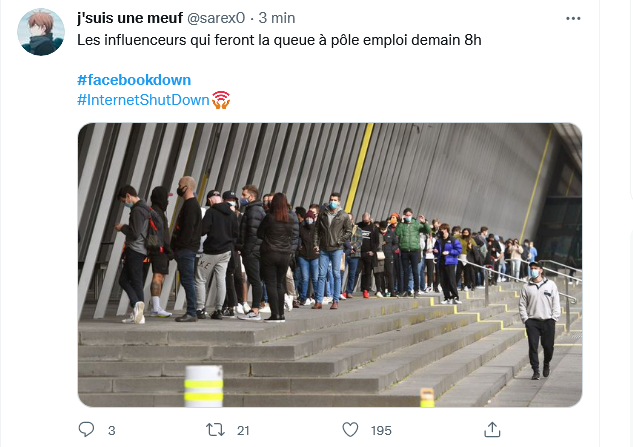The width and height of the screenshot is (633, 447).
Task: Click the reply speech bubble icon
Action: point(85,430)
